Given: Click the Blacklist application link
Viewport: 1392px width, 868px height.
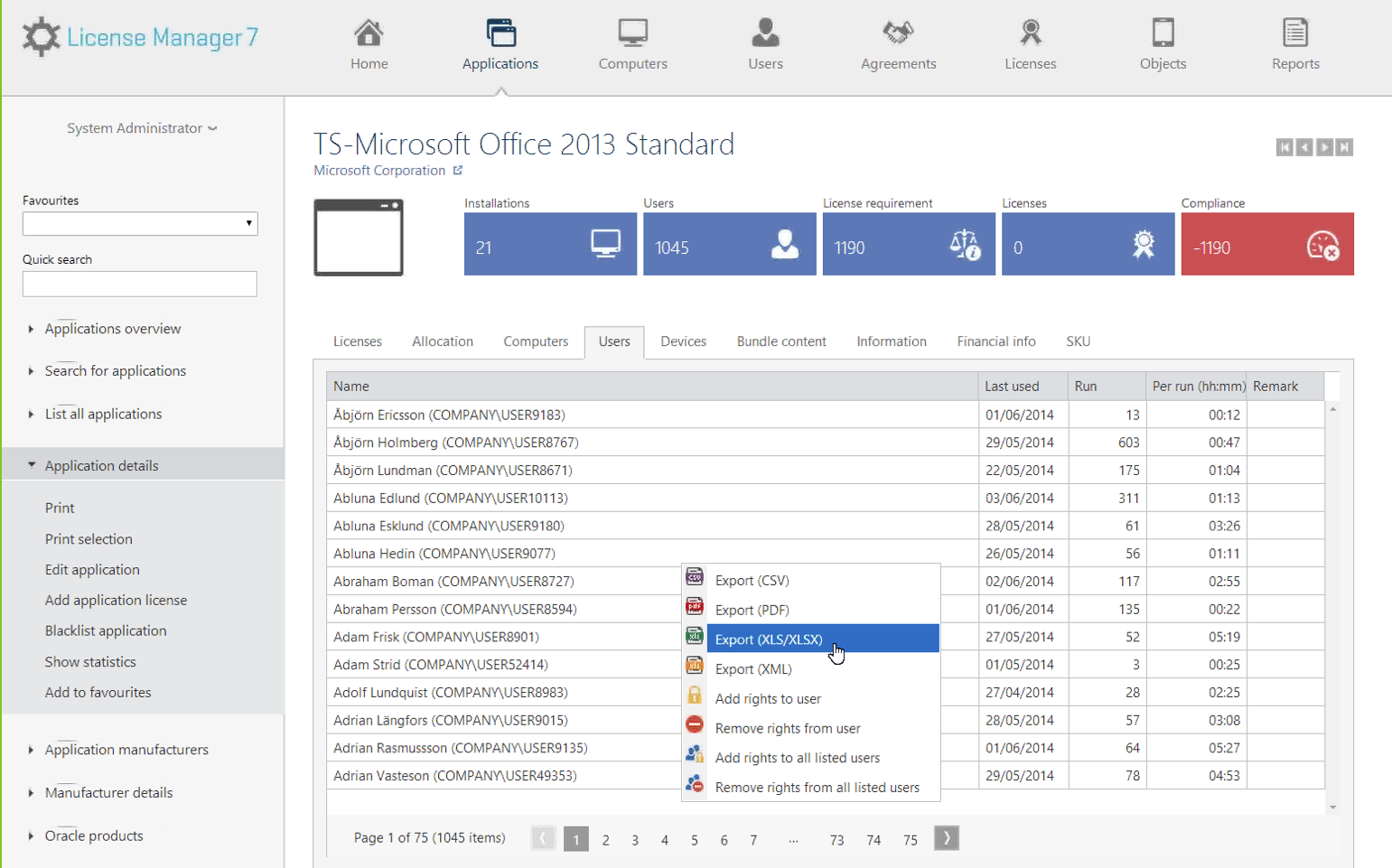Looking at the screenshot, I should point(106,630).
